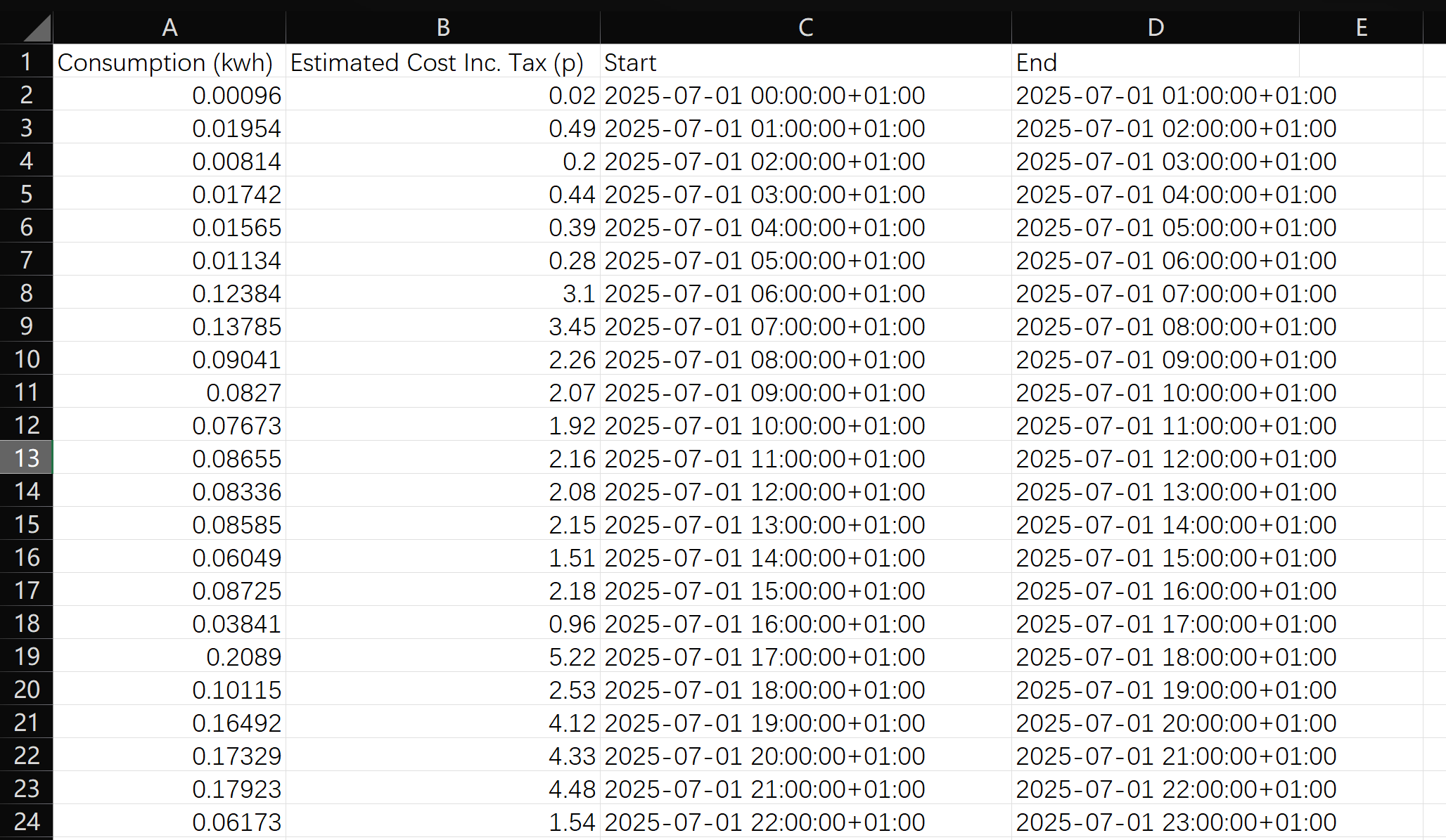Click the Start header cell

coord(806,62)
